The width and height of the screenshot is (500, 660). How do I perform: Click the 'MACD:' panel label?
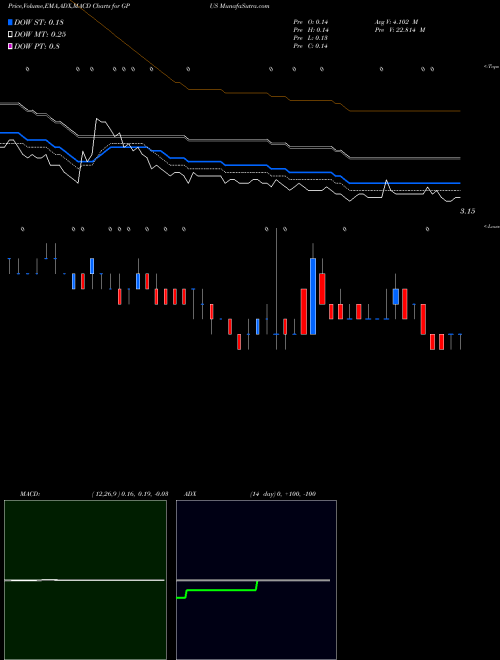coord(30,494)
